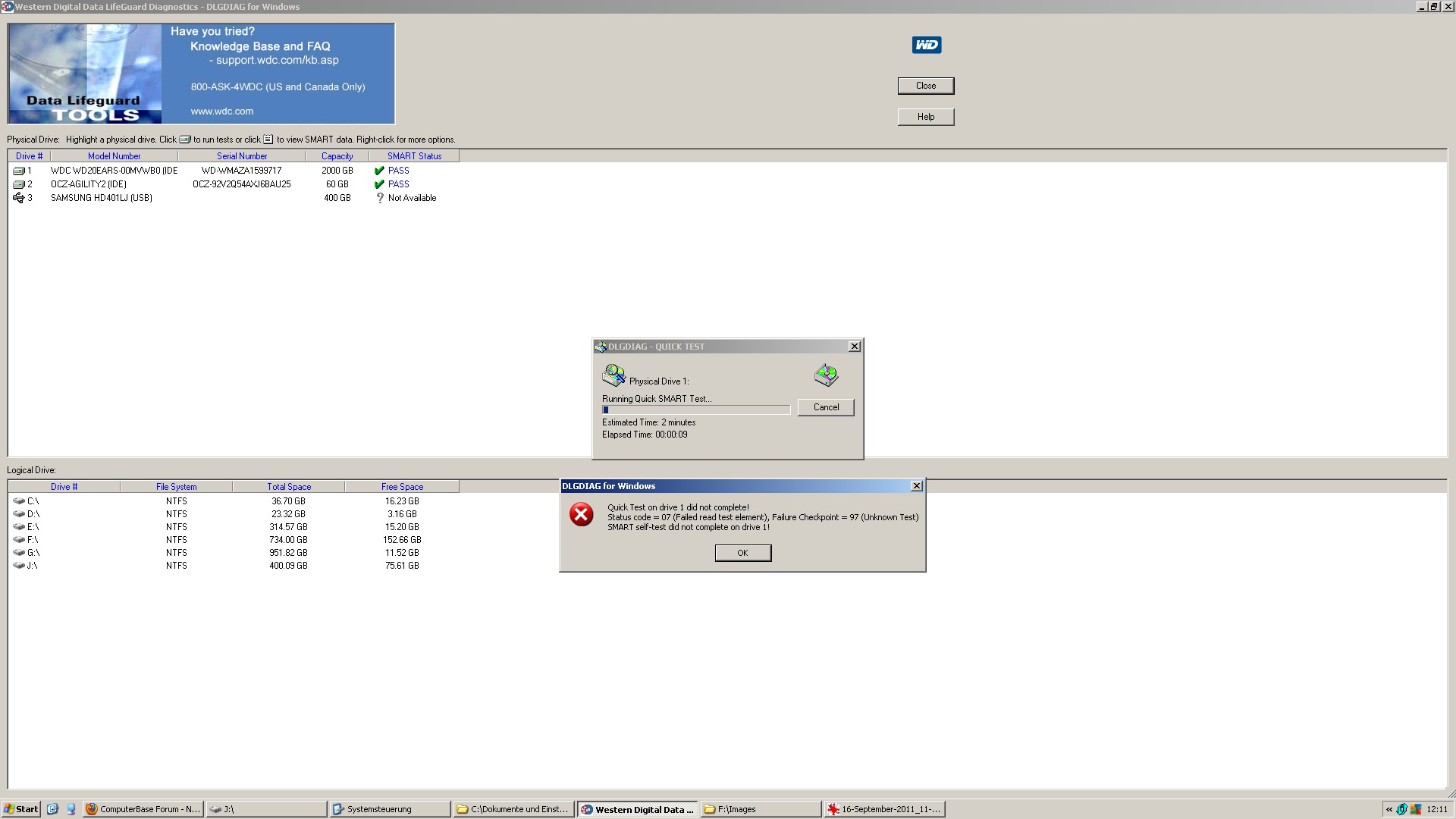
Task: Select the J:\ logical drive icon
Action: 19,566
